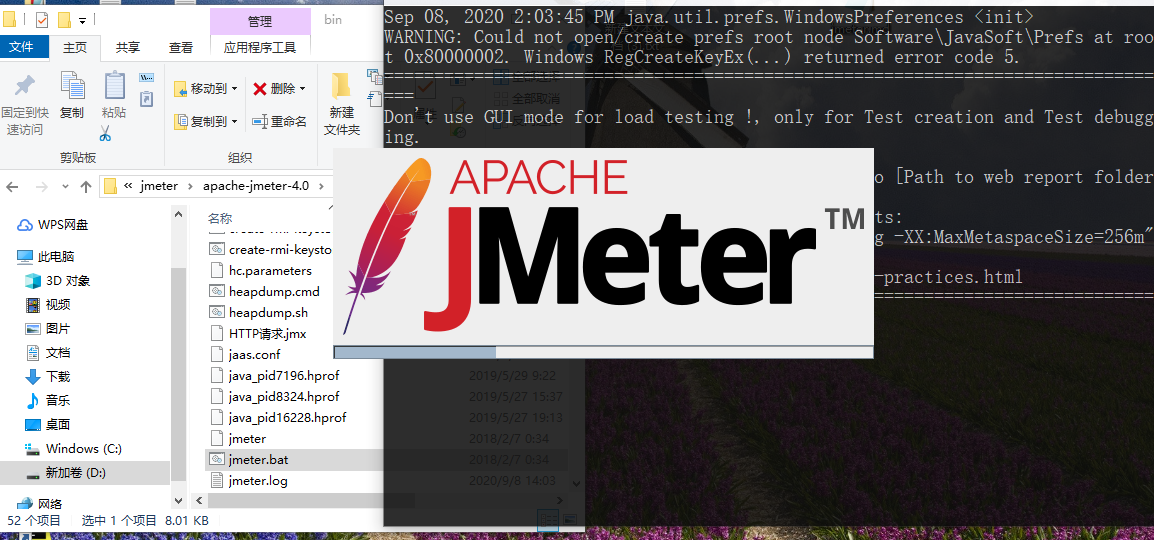
Task: Click the New folder icon in quick access toolbar
Action: click(64, 20)
